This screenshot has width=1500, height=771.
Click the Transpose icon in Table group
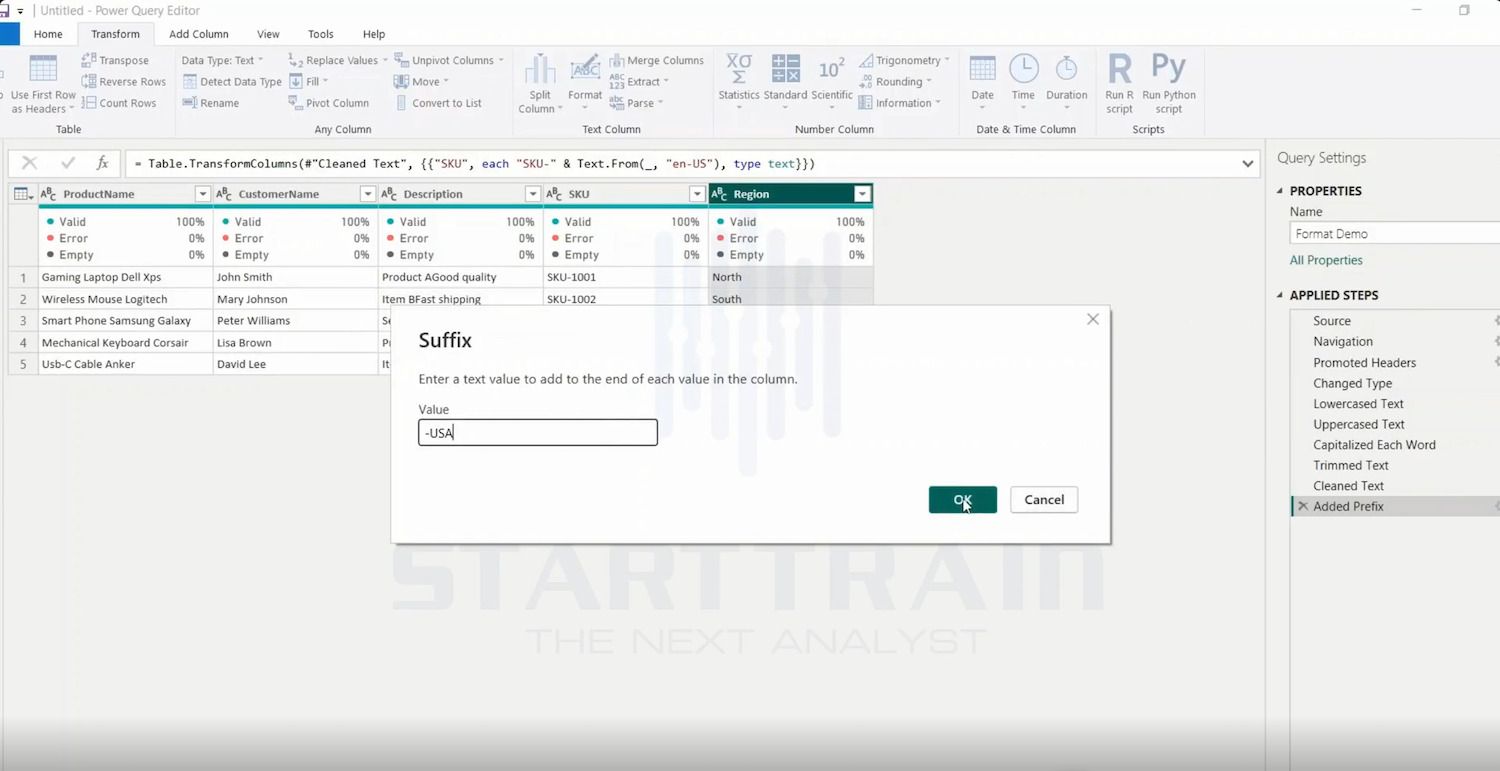click(89, 60)
